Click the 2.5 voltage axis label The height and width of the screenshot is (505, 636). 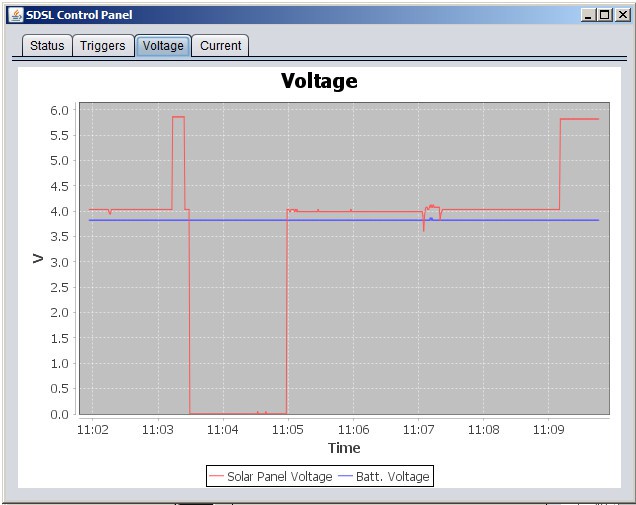click(x=60, y=288)
